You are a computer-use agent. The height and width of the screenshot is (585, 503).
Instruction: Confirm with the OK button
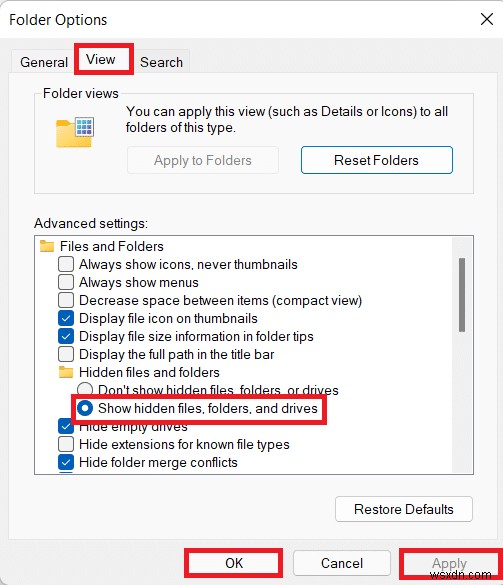point(234,563)
